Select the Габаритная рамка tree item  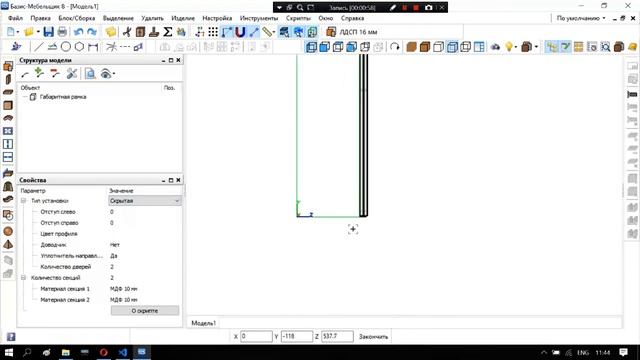[x=63, y=97]
